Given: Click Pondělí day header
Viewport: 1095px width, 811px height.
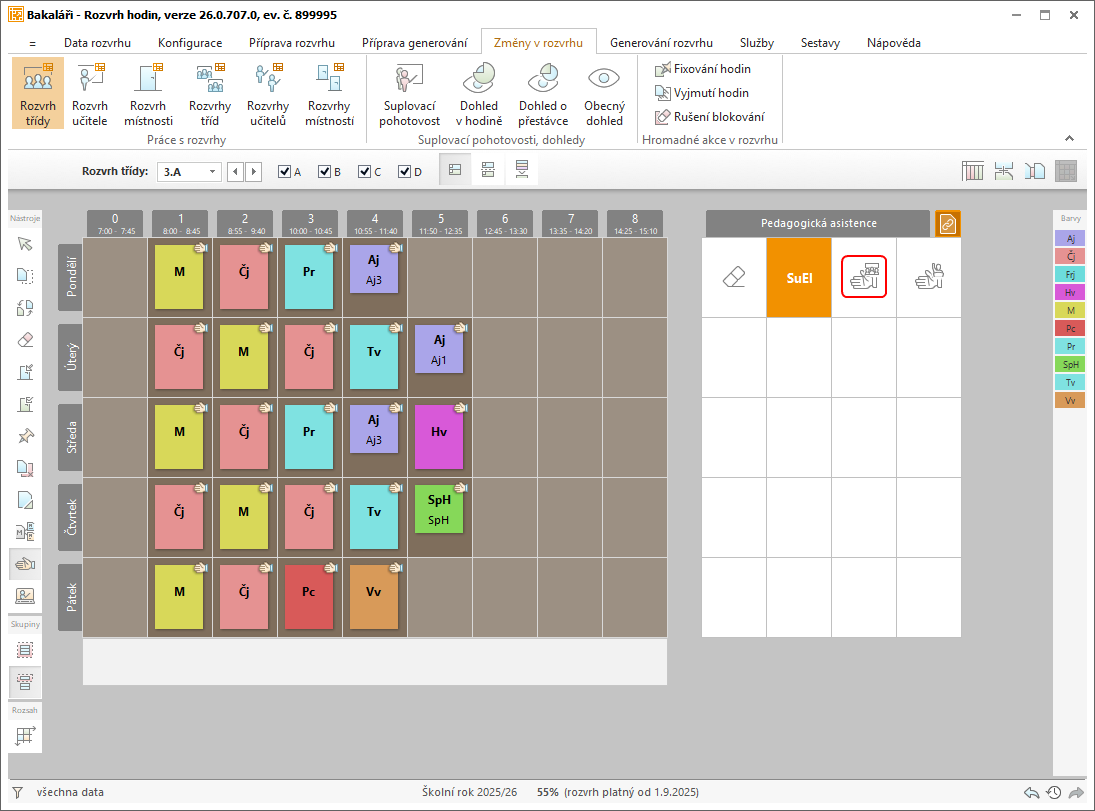Looking at the screenshot, I should 71,277.
